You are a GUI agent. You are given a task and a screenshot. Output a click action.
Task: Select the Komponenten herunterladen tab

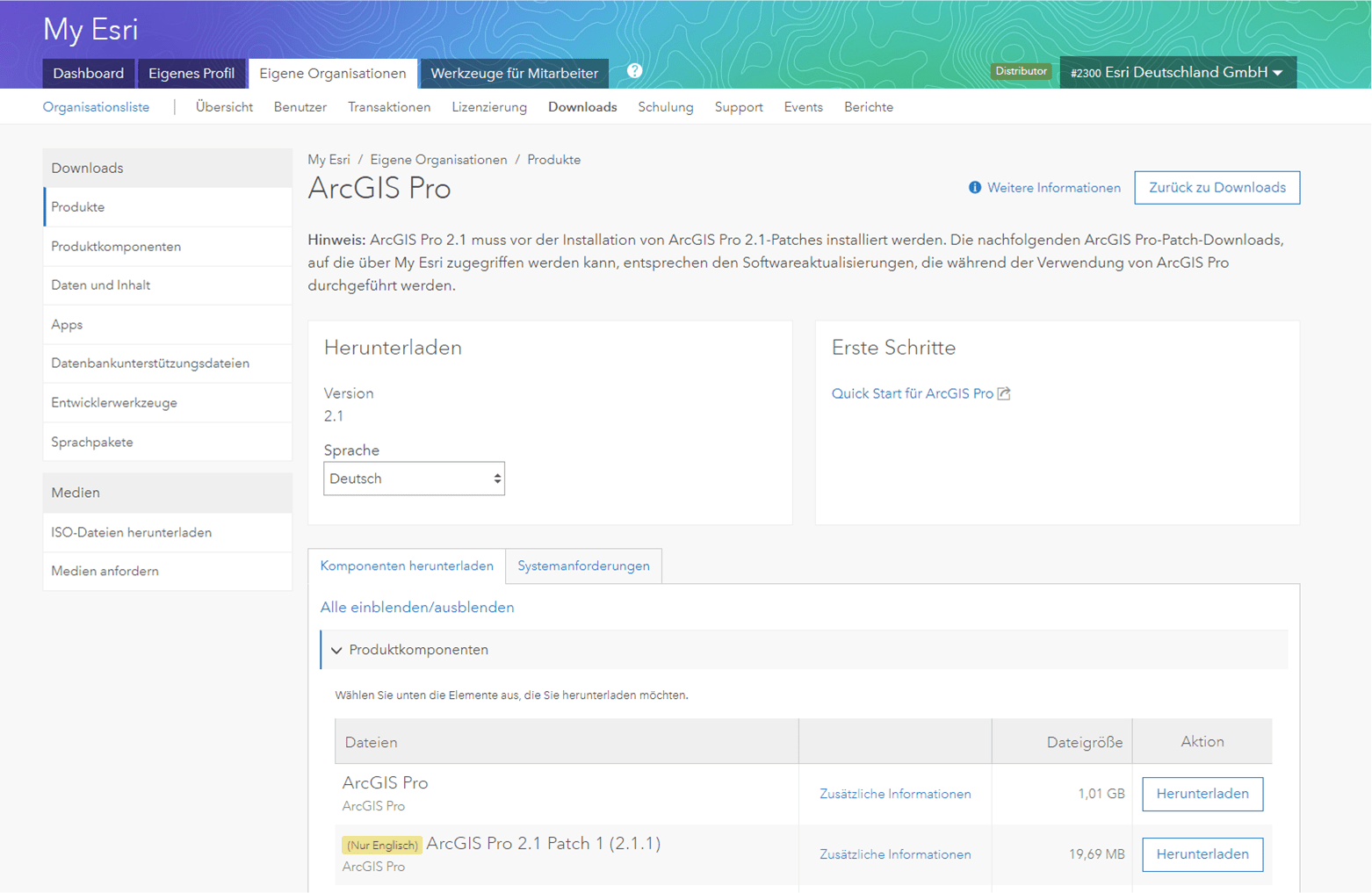pyautogui.click(x=407, y=566)
